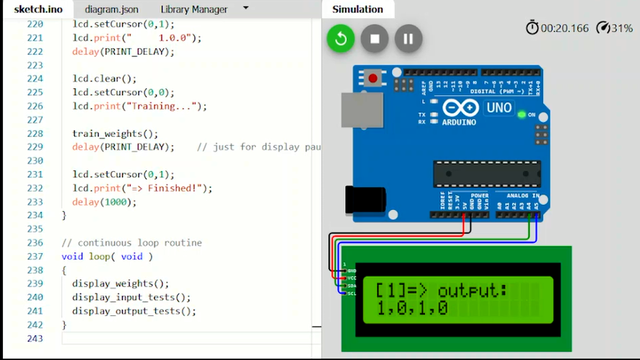Open the diagram.json tab
Image resolution: width=640 pixels, height=360 pixels.
[111, 9]
